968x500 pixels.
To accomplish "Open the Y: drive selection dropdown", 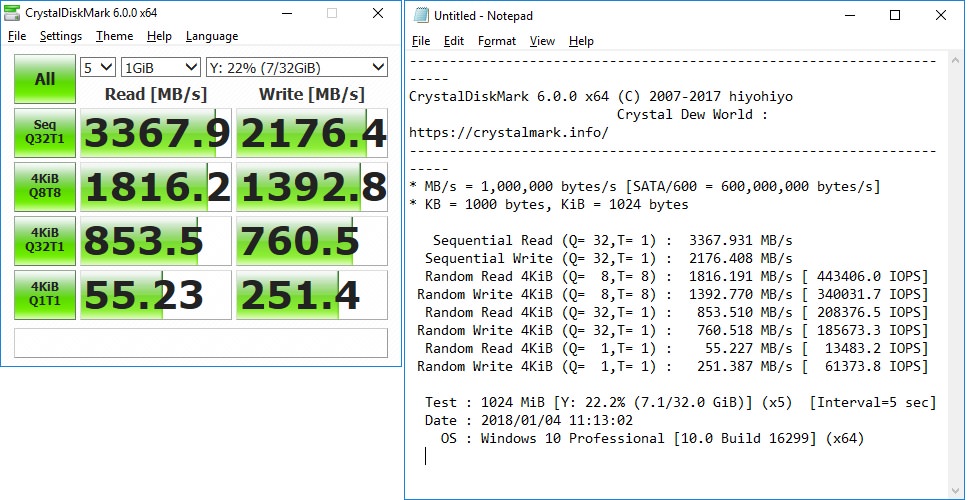I will coord(296,67).
